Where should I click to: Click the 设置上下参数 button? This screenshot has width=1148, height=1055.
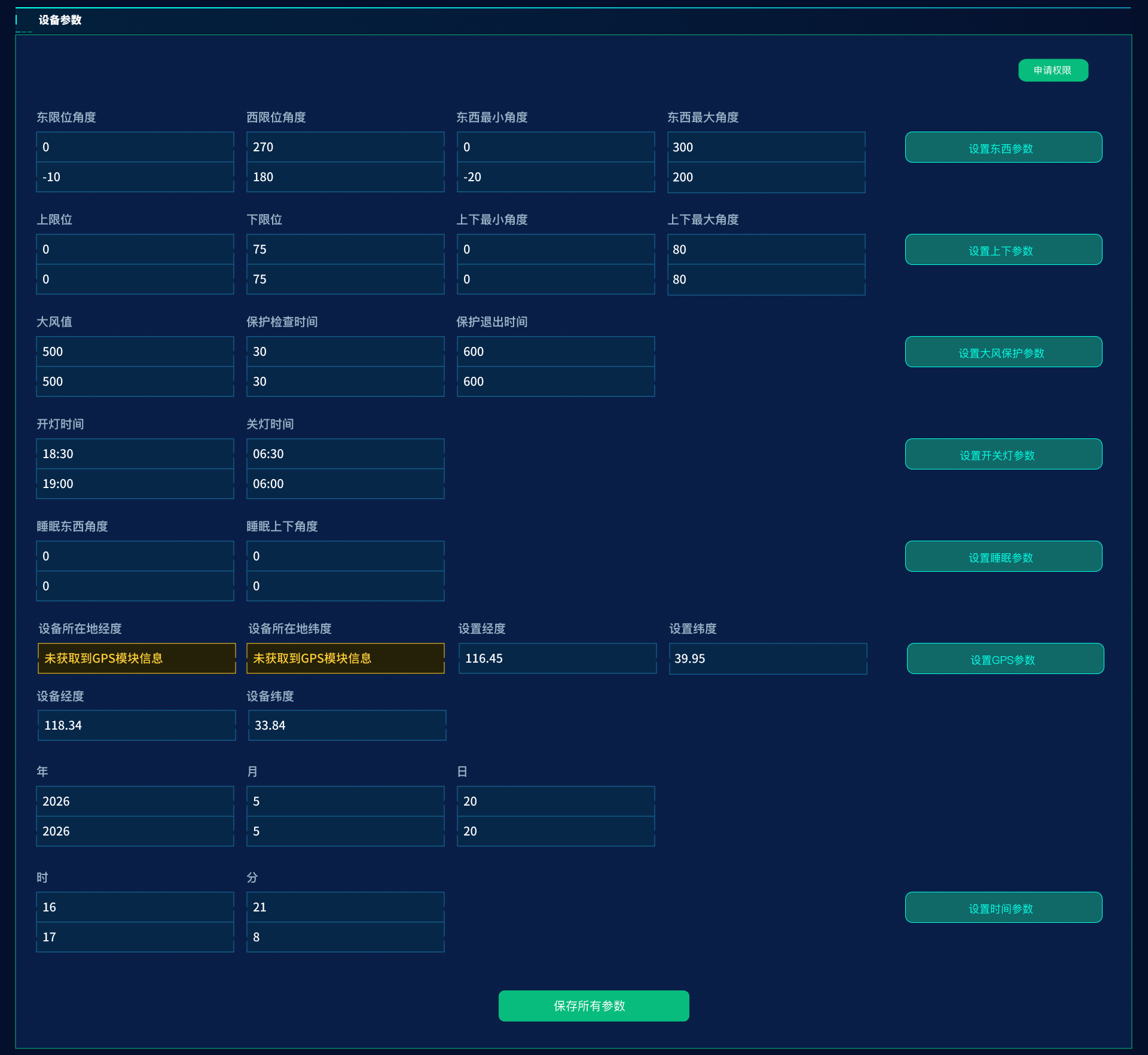click(1003, 249)
